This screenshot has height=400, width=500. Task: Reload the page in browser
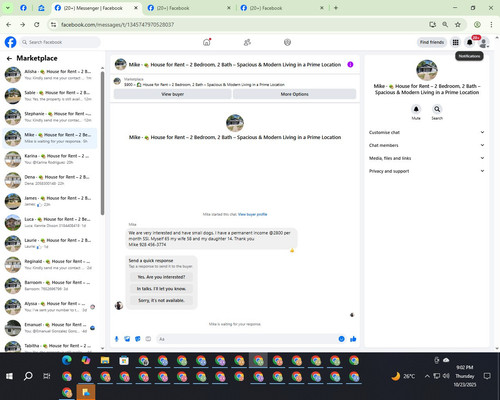click(37, 24)
